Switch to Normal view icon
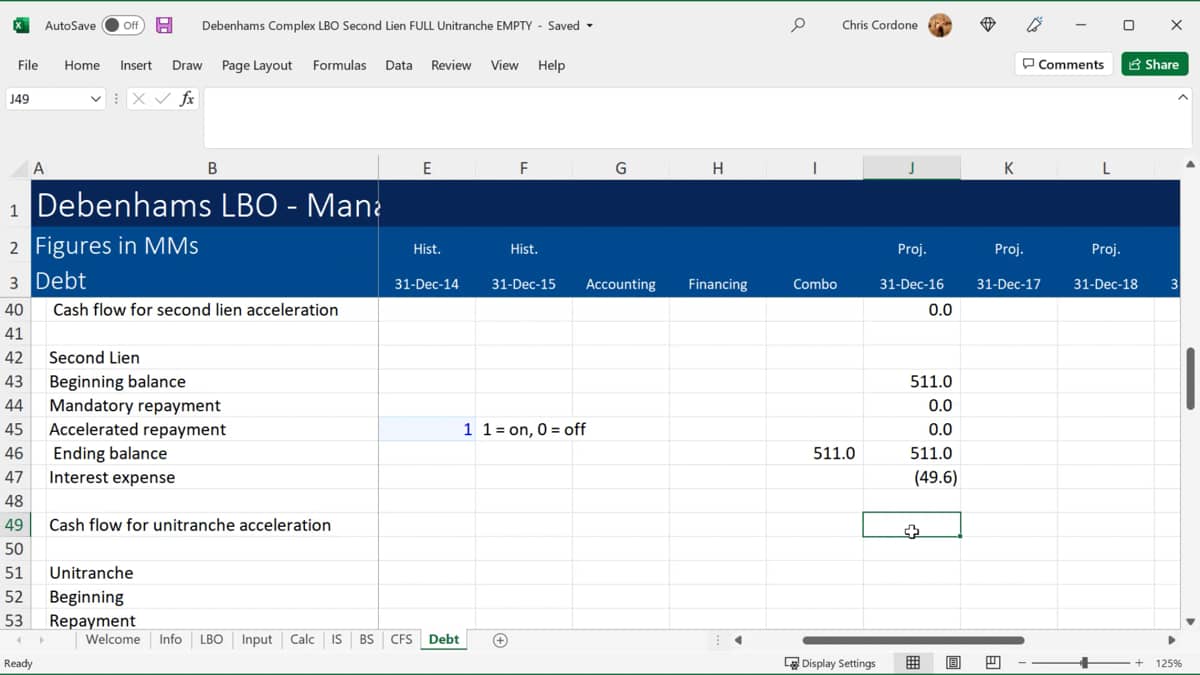The image size is (1200, 675). click(x=913, y=663)
